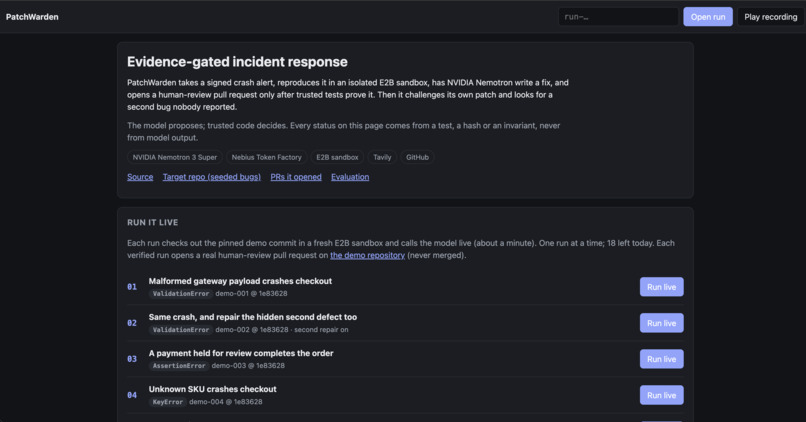This screenshot has height=422, width=806.
Task: Click the Unknown SKU crashes checkout title
Action: [212, 389]
